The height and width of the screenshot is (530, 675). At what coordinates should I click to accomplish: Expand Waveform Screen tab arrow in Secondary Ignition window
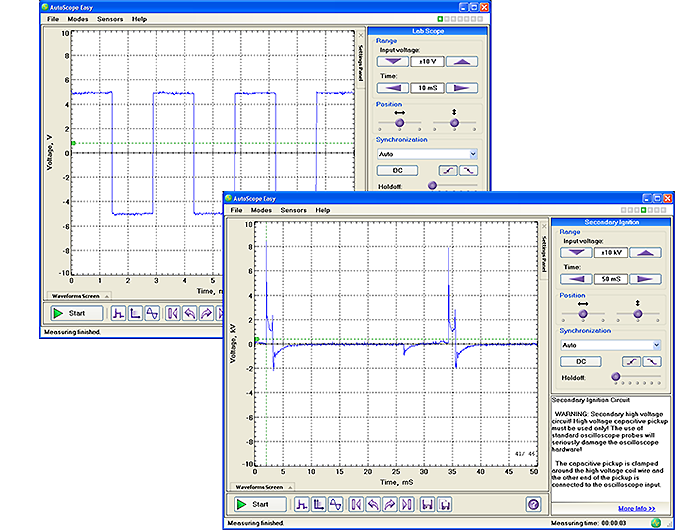pos(291,487)
